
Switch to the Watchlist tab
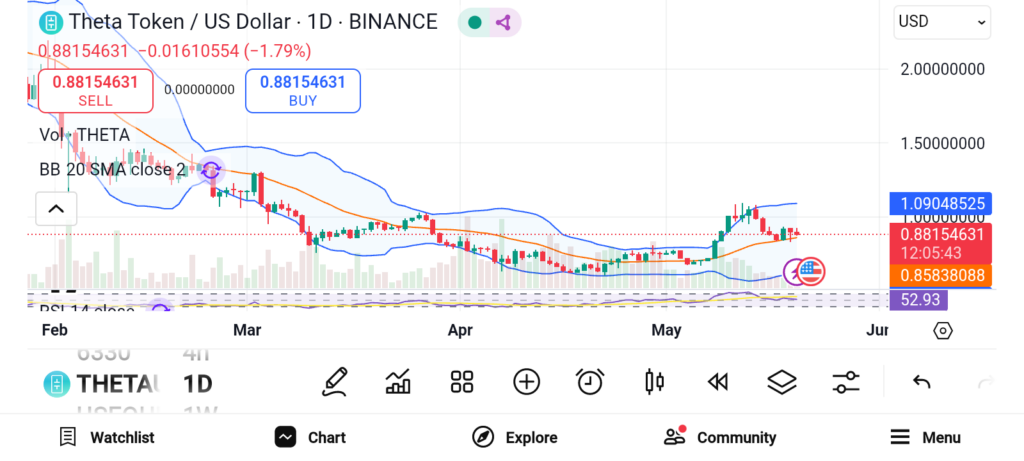[x=107, y=437]
